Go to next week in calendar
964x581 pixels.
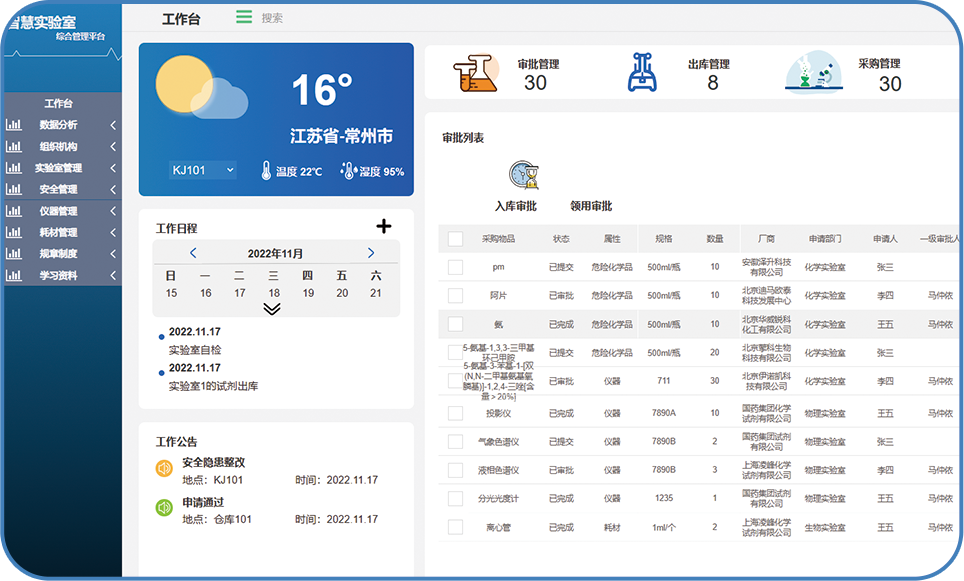(x=371, y=253)
